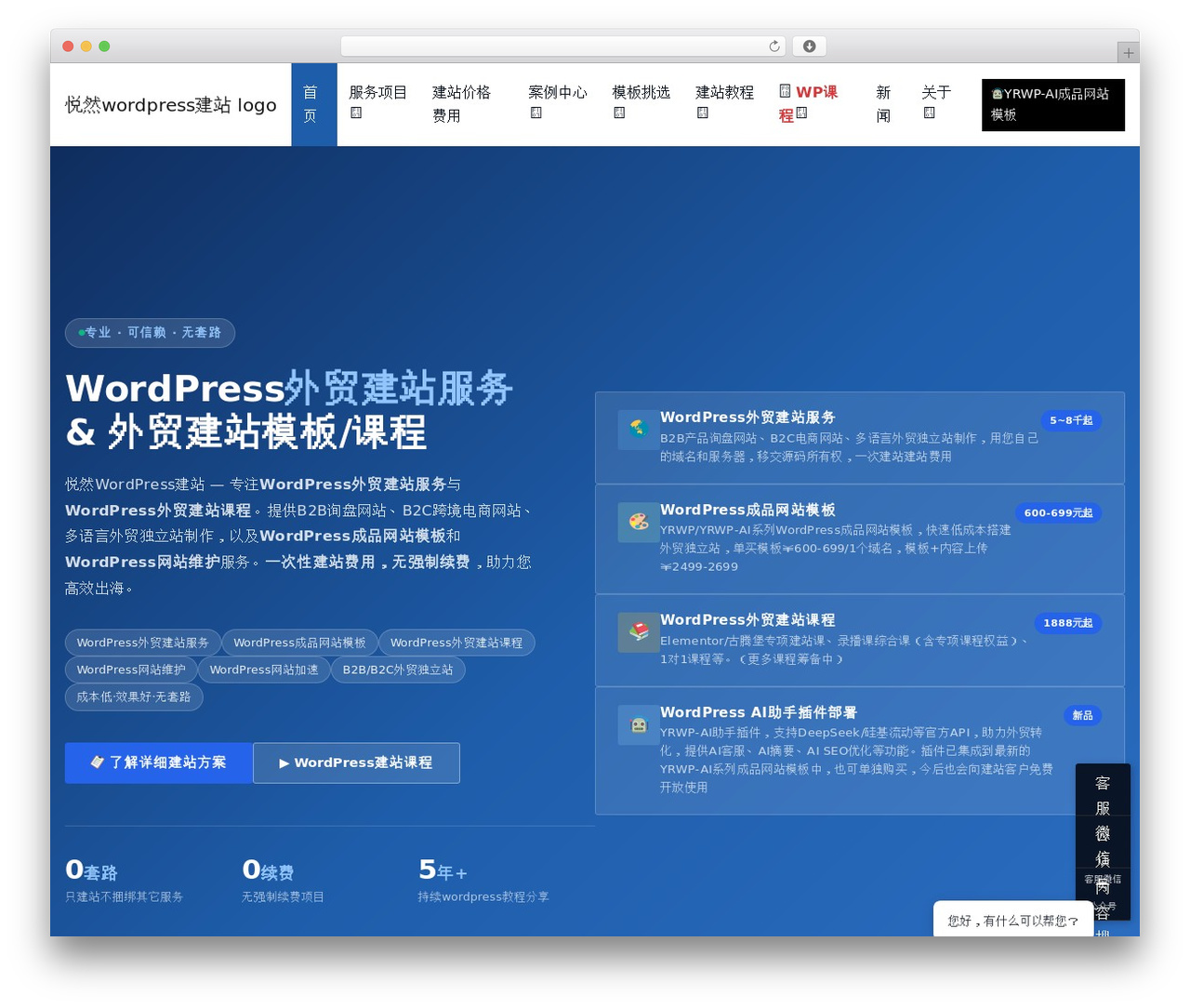This screenshot has height=1008, width=1190.
Task: Click the 悦然wordpress建站 logo
Action: [x=171, y=105]
